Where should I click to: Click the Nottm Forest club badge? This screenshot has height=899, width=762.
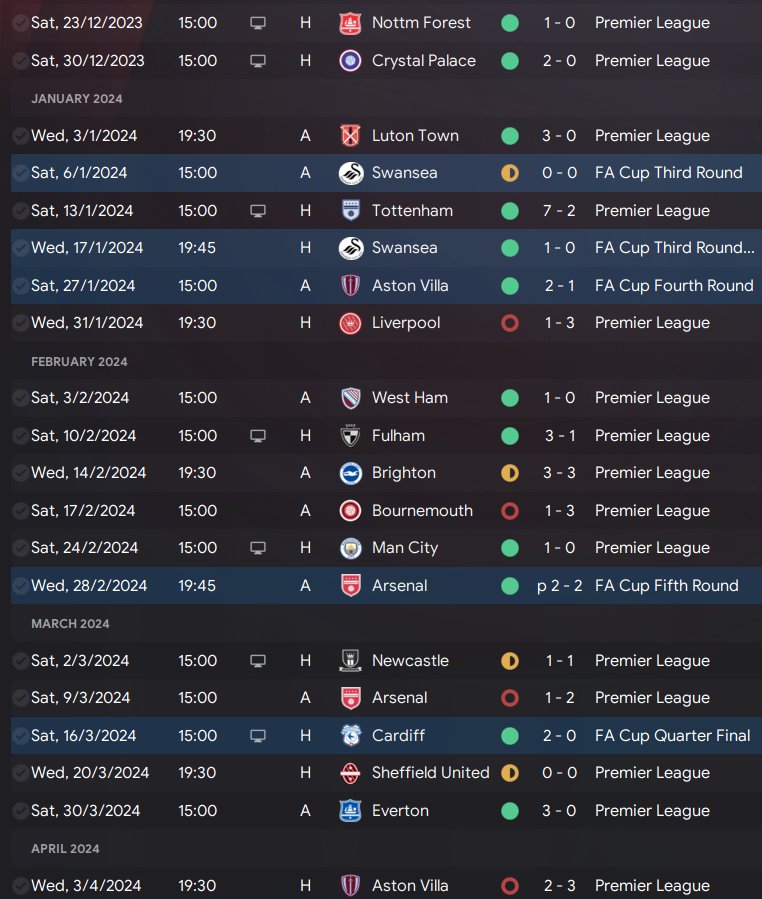(350, 23)
